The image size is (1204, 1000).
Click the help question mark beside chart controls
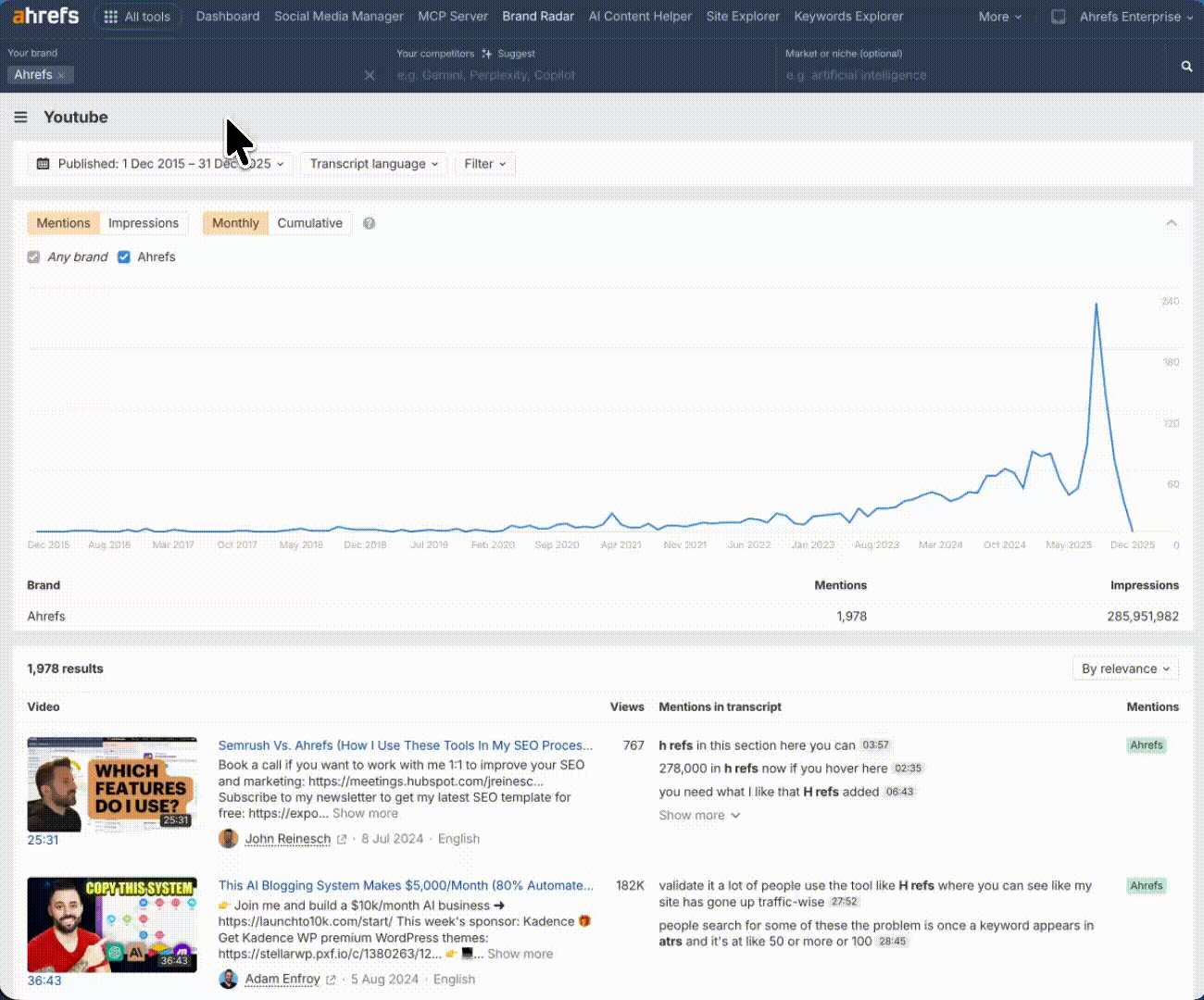(x=369, y=222)
